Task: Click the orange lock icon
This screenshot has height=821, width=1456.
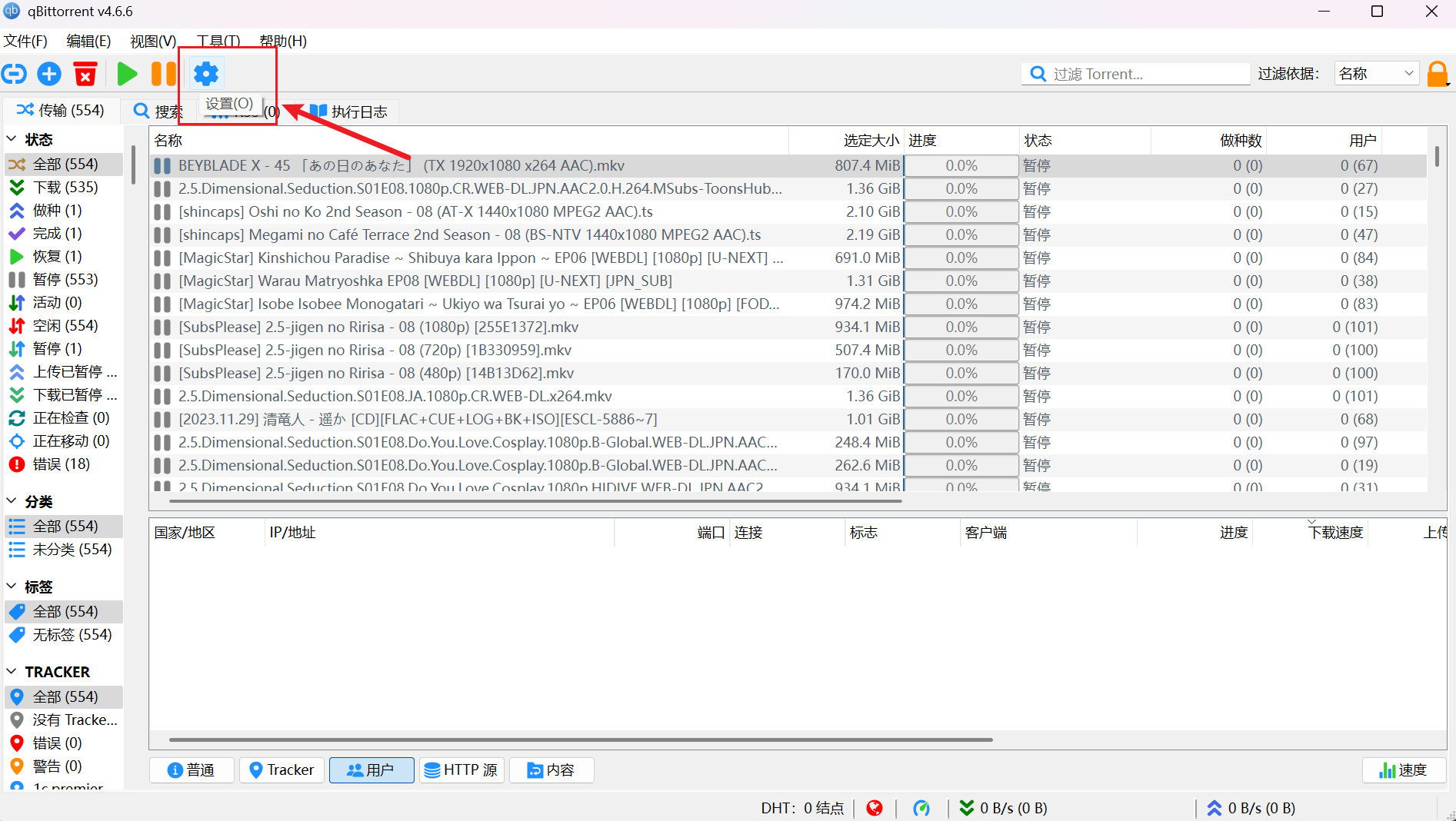Action: tap(1437, 74)
